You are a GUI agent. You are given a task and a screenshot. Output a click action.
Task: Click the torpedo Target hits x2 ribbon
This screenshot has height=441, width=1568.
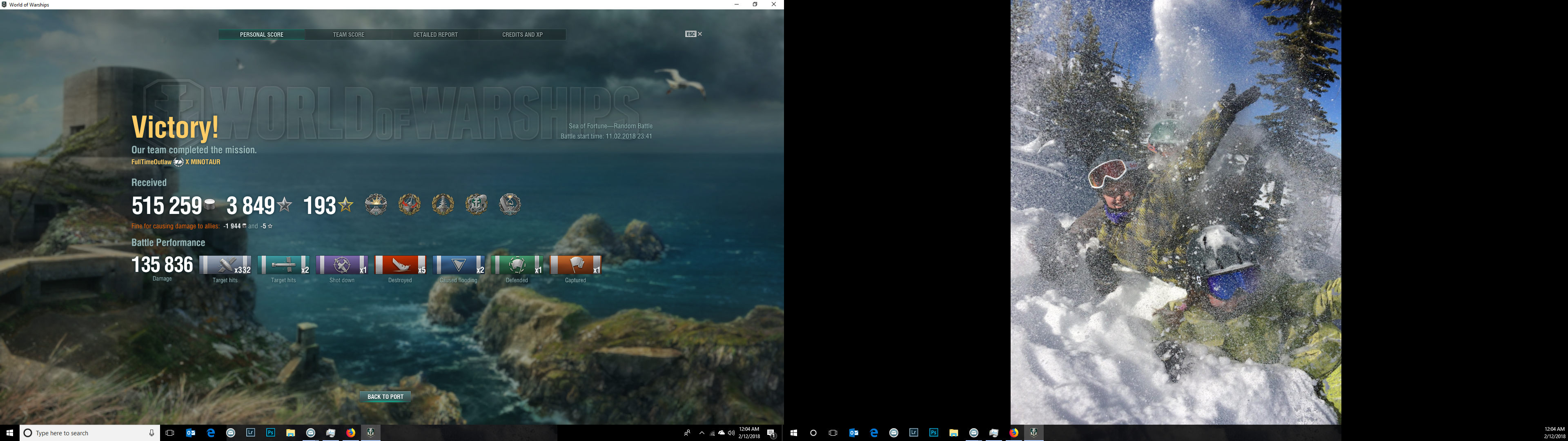click(284, 265)
